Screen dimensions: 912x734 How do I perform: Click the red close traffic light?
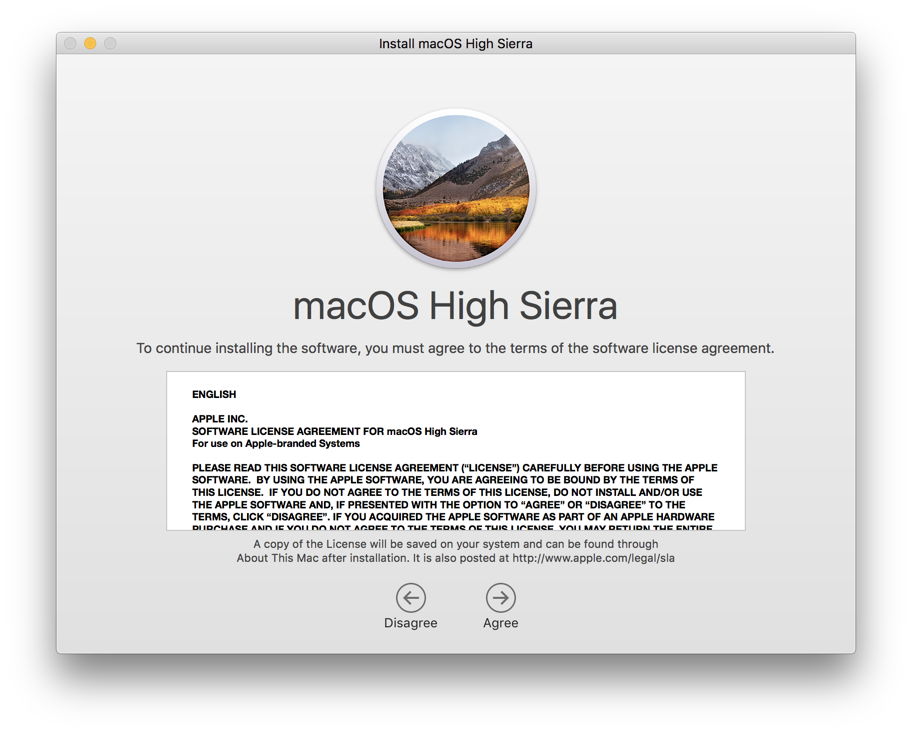point(68,43)
